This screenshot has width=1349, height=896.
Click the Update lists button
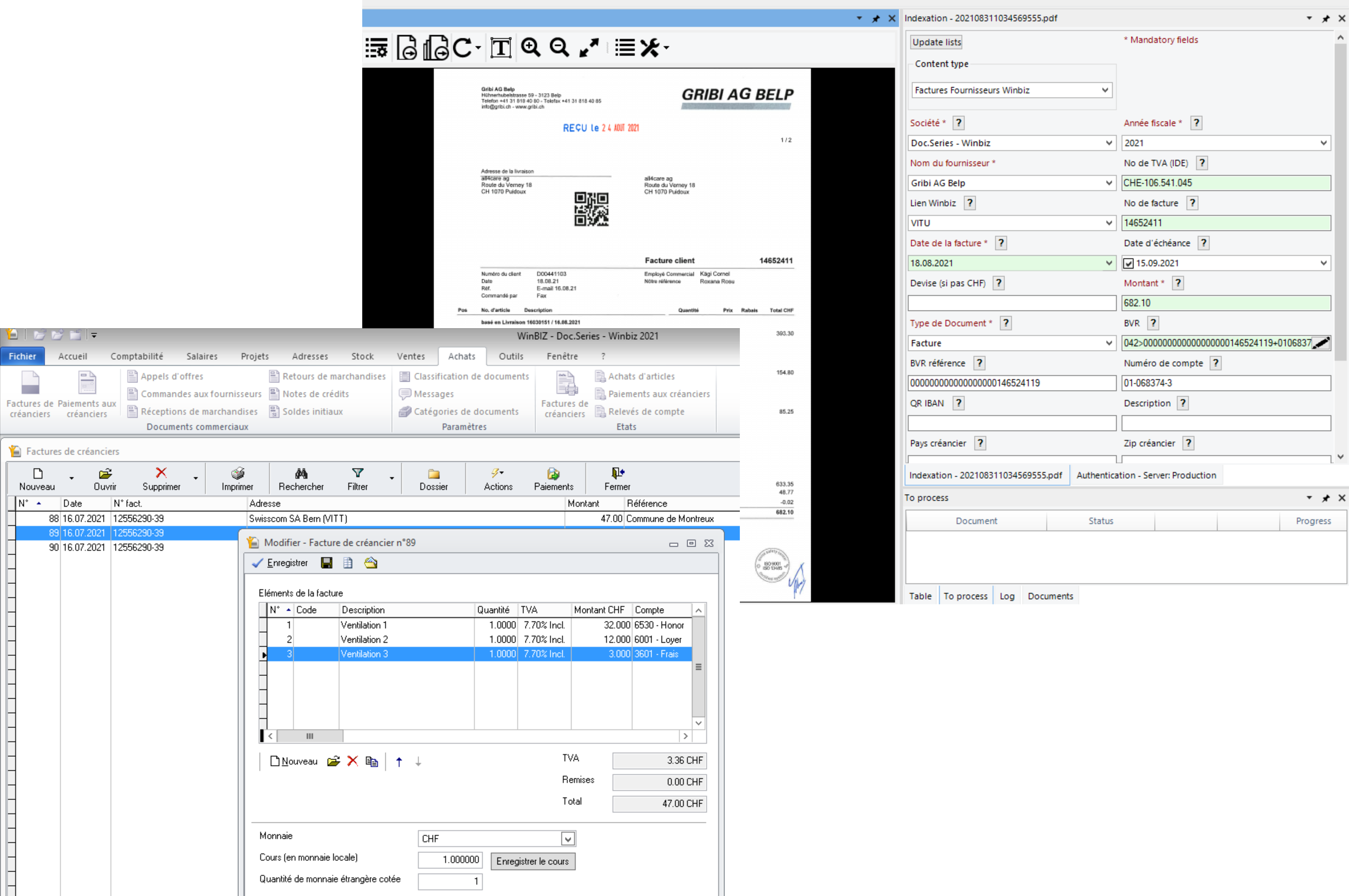click(x=936, y=42)
